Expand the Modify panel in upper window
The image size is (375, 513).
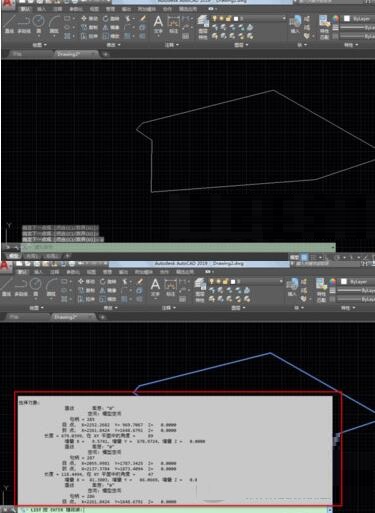click(x=113, y=45)
